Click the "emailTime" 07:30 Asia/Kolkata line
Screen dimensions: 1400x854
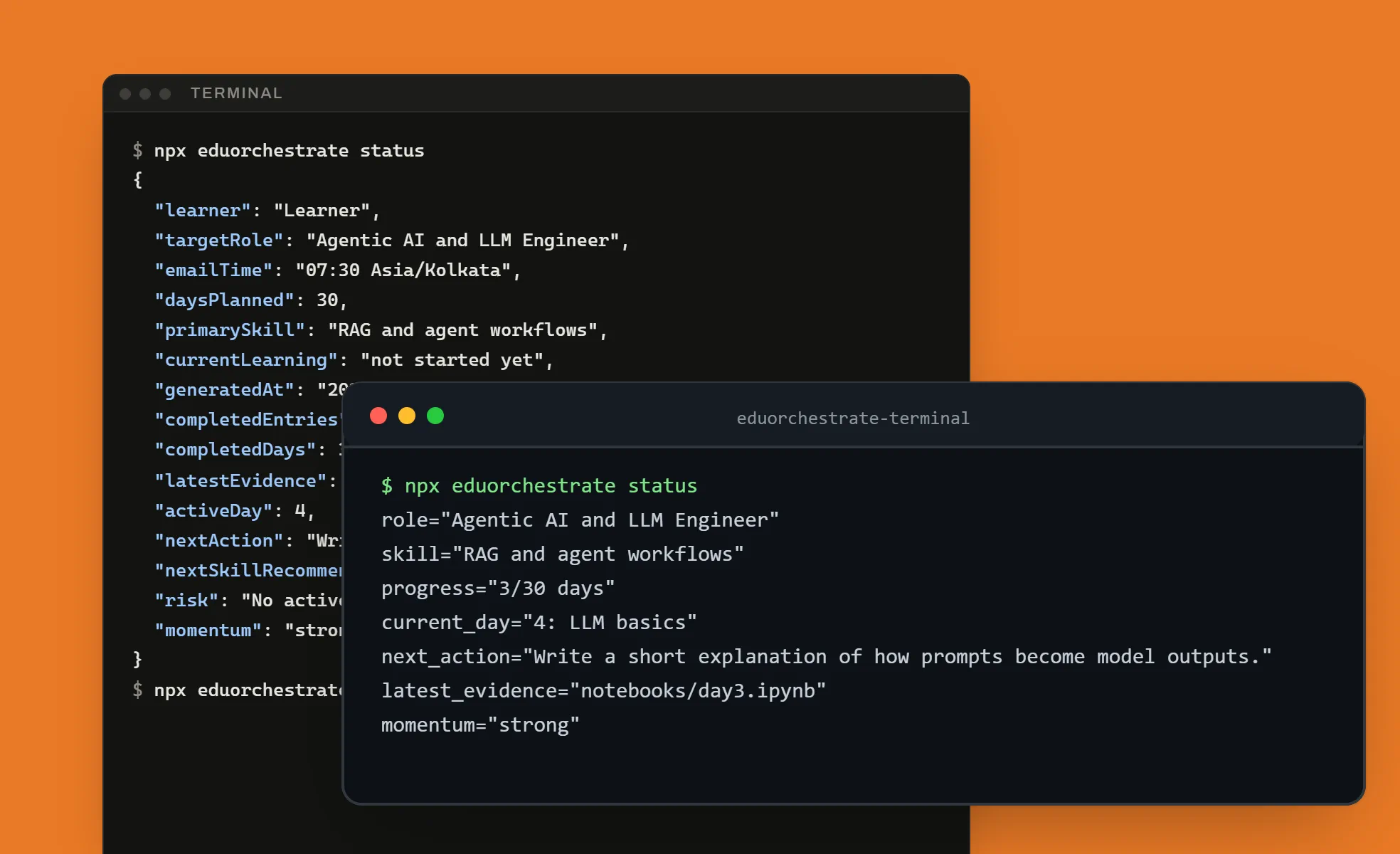pos(338,270)
